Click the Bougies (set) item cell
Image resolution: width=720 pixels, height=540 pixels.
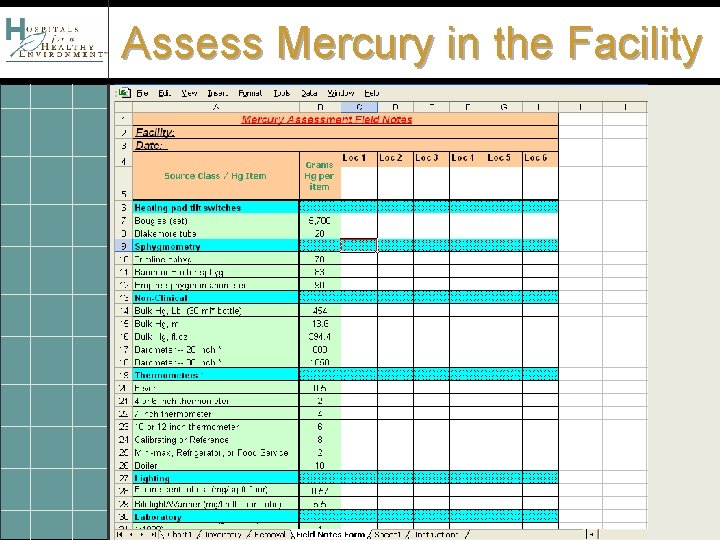tap(216, 220)
